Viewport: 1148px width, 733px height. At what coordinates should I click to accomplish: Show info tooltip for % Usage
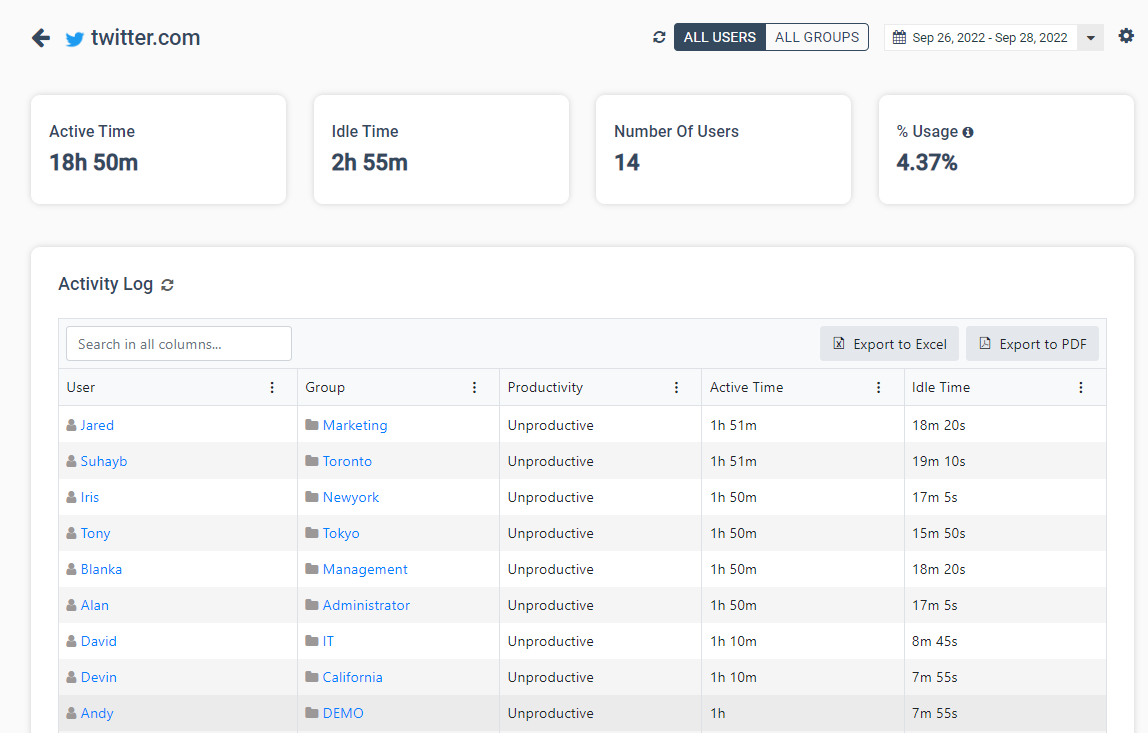tap(968, 133)
